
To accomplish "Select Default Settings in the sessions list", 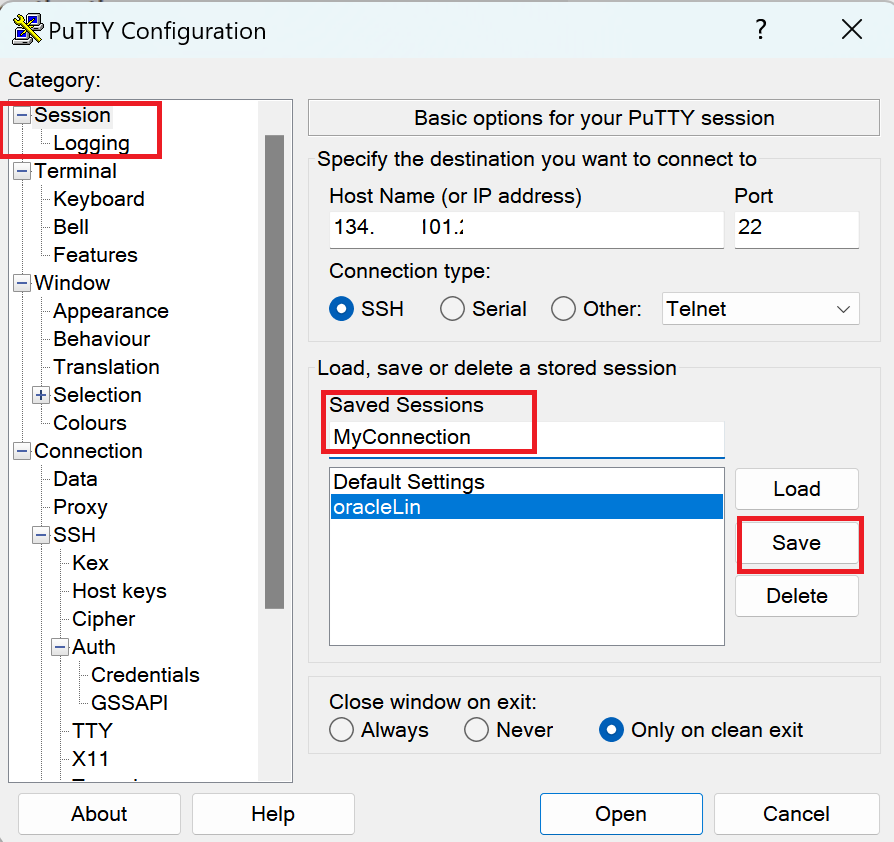I will pyautogui.click(x=526, y=482).
